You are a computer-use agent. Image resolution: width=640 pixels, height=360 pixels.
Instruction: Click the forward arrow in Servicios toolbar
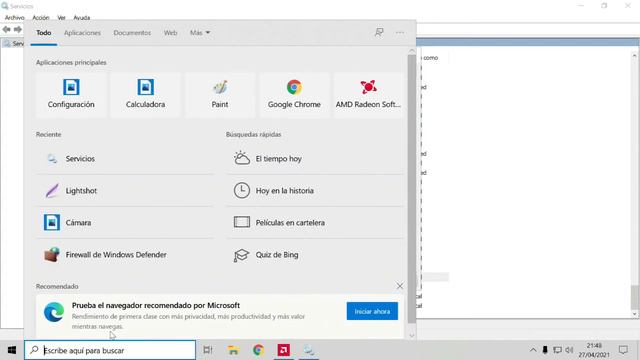point(18,29)
